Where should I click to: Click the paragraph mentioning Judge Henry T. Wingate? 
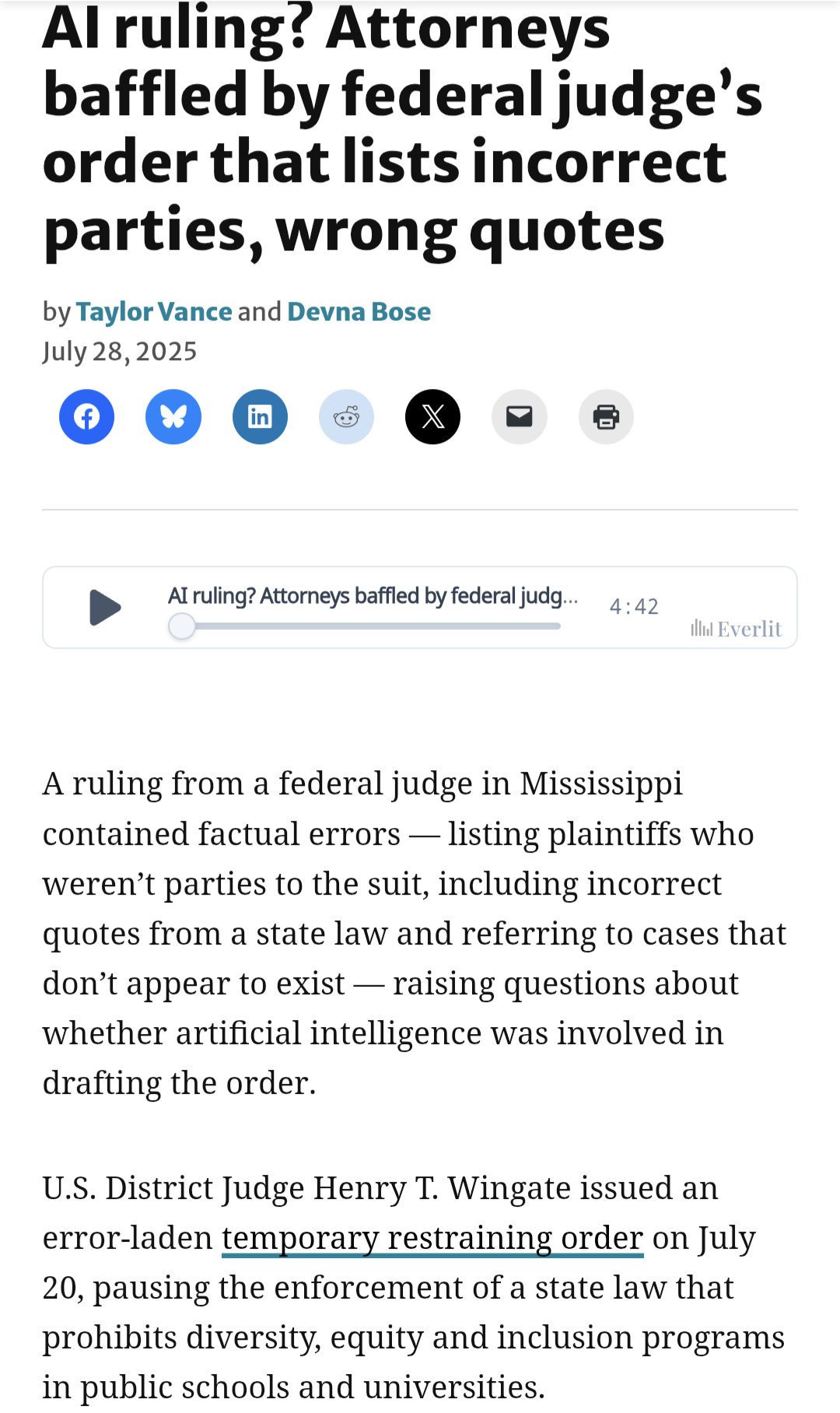pos(414,1288)
